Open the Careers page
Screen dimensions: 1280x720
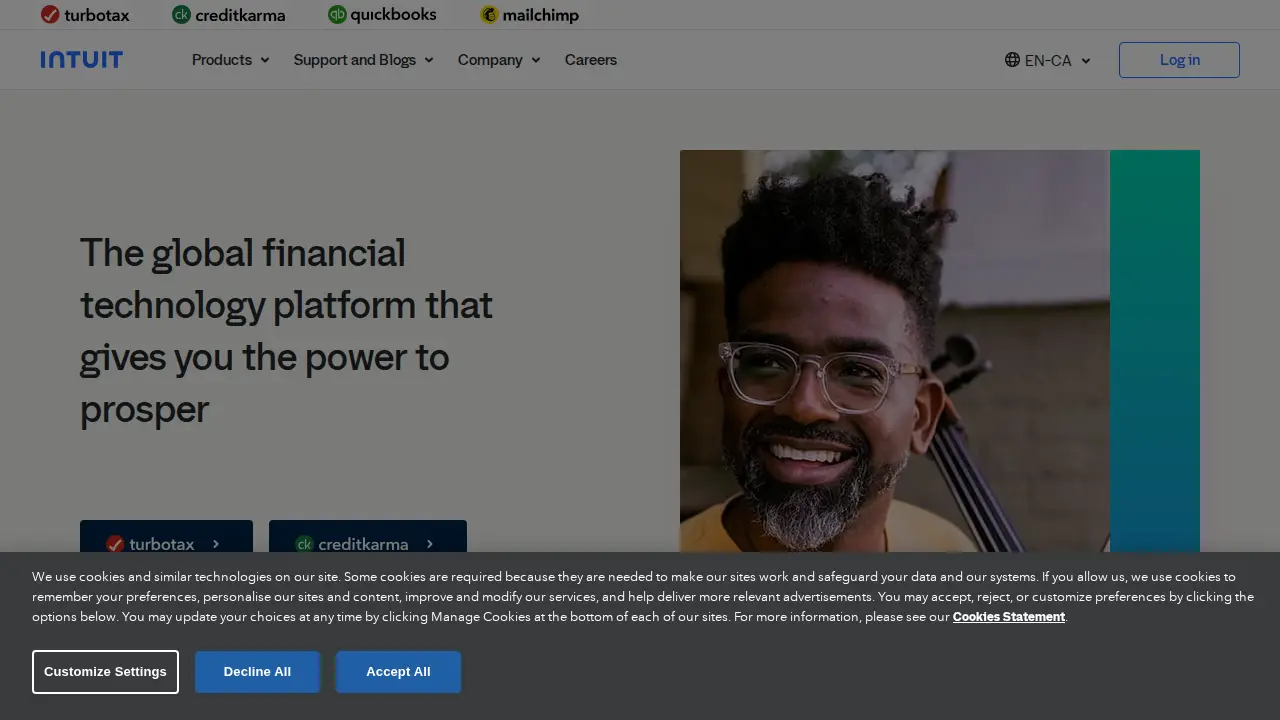pyautogui.click(x=591, y=60)
